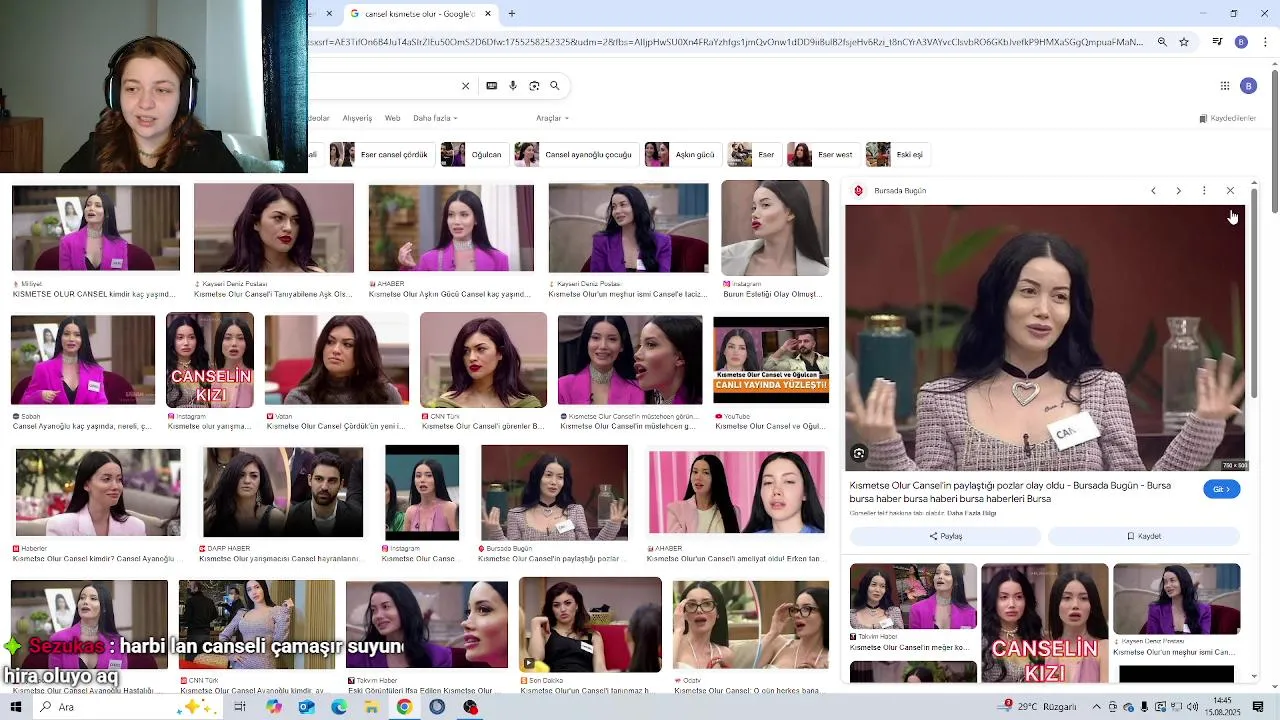The width and height of the screenshot is (1280, 720).
Task: Open File Explorer from the taskbar
Action: [x=371, y=707]
